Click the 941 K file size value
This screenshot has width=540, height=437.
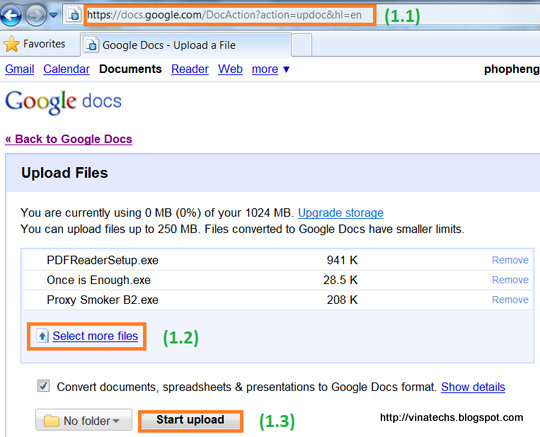(x=342, y=260)
